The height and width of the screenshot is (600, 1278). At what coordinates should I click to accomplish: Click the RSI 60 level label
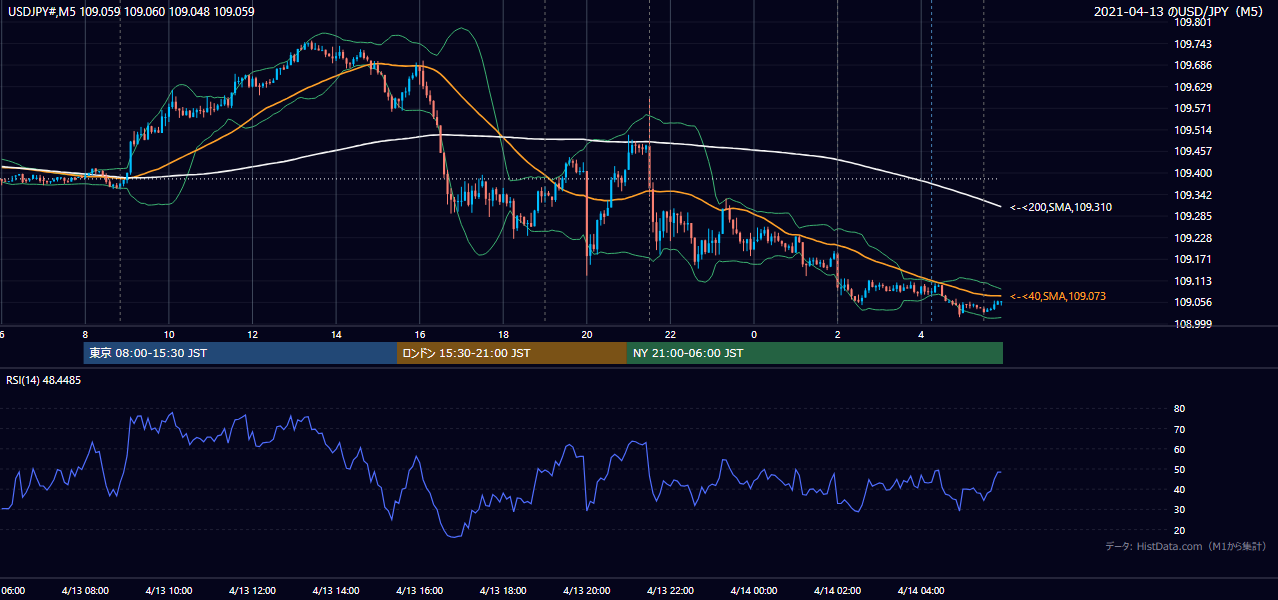point(1179,449)
